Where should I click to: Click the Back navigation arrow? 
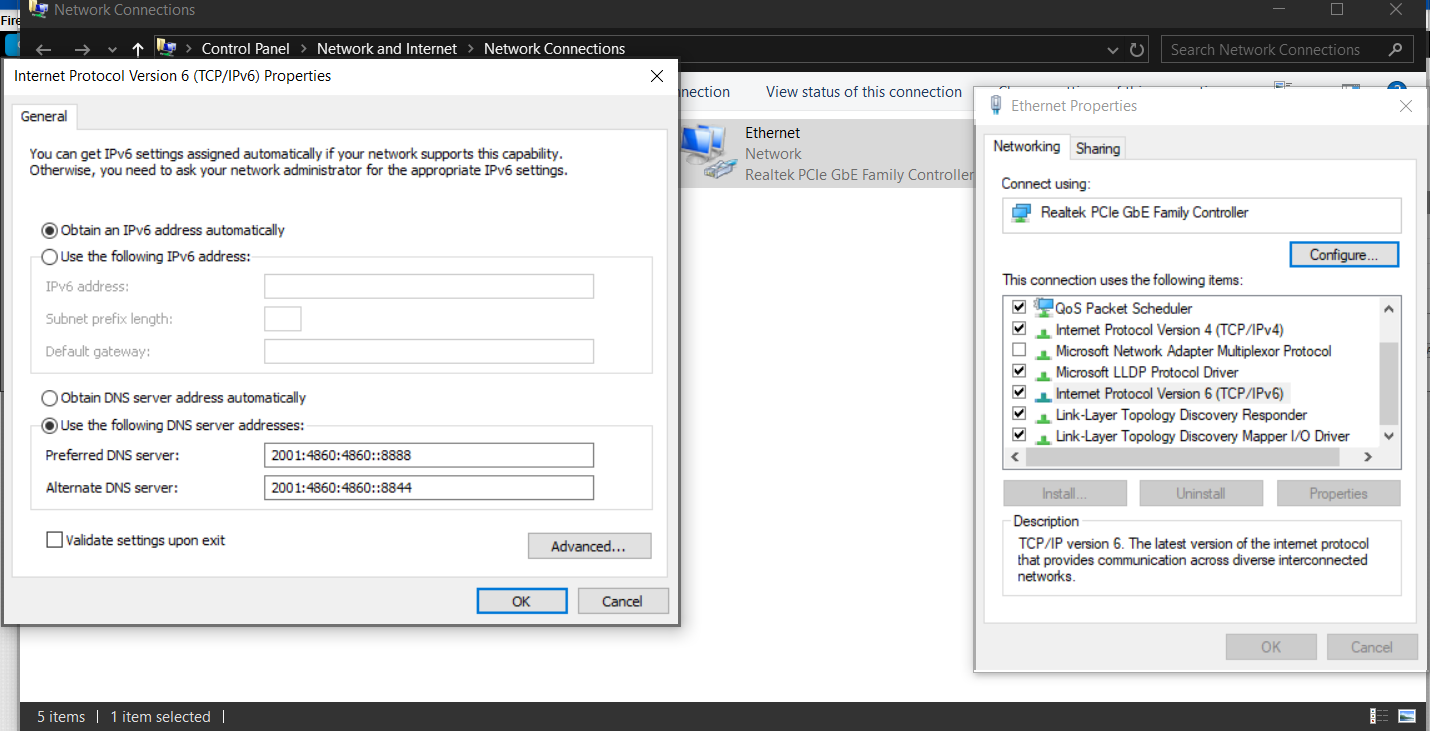pyautogui.click(x=43, y=49)
